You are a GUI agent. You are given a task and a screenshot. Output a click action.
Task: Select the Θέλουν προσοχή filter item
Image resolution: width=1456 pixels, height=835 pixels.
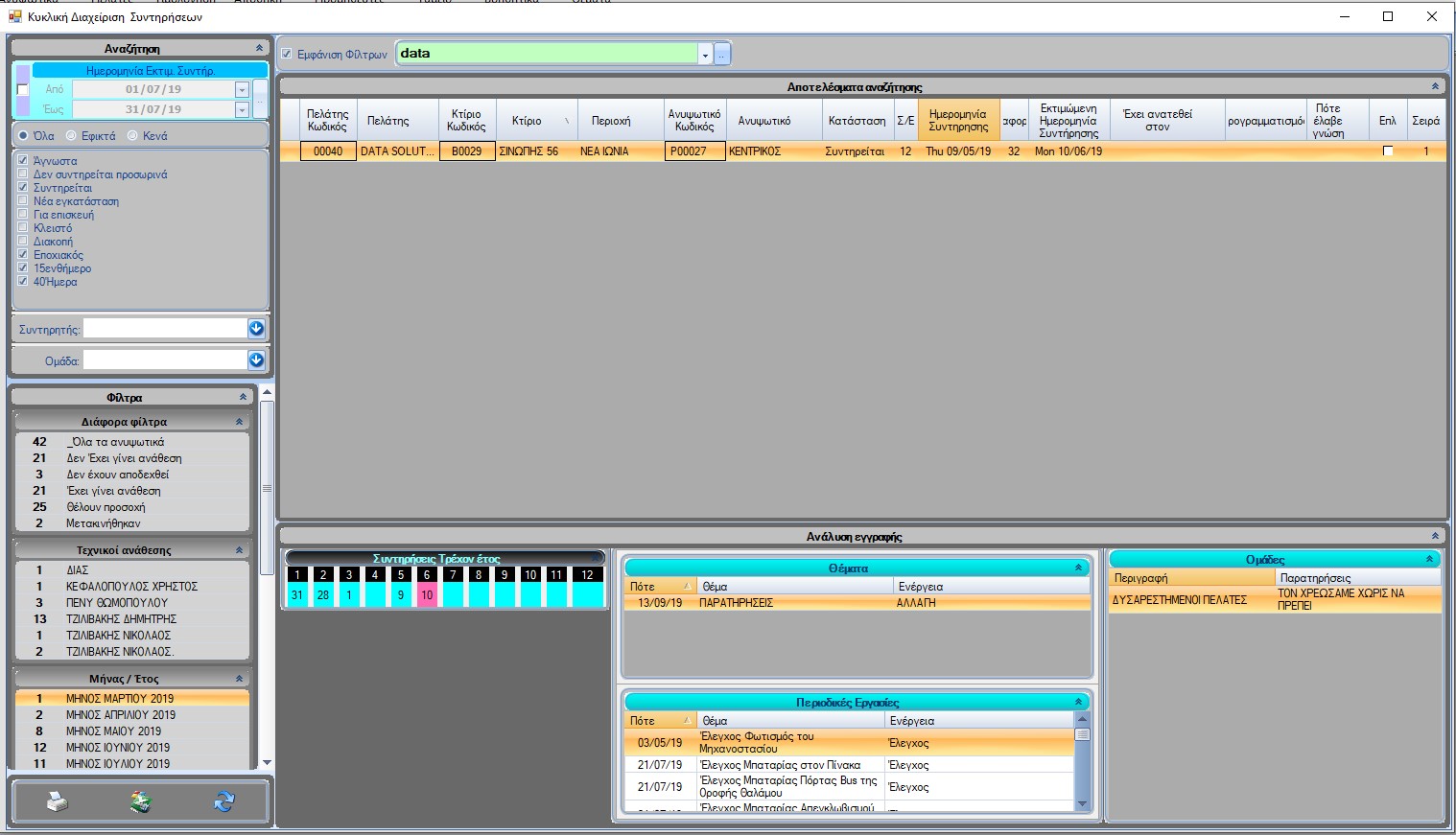coord(106,507)
